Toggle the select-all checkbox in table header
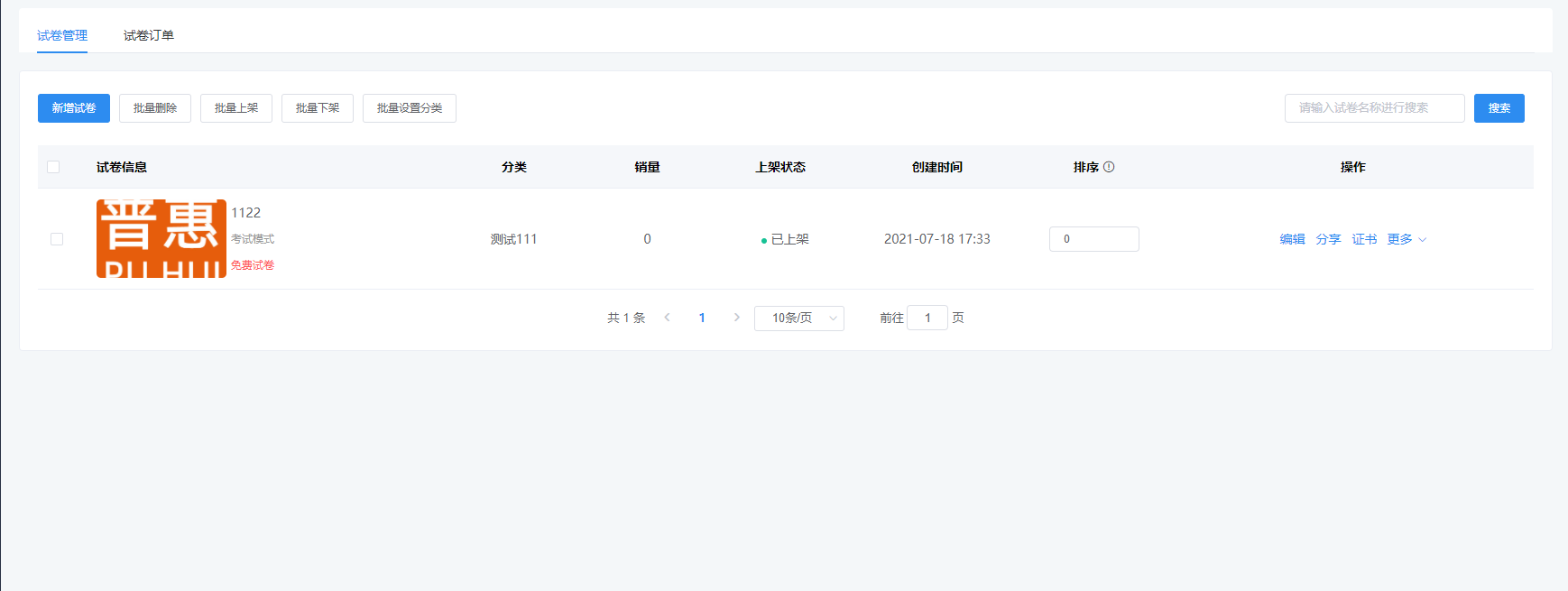Screen dimensions: 1568x591 point(53,167)
